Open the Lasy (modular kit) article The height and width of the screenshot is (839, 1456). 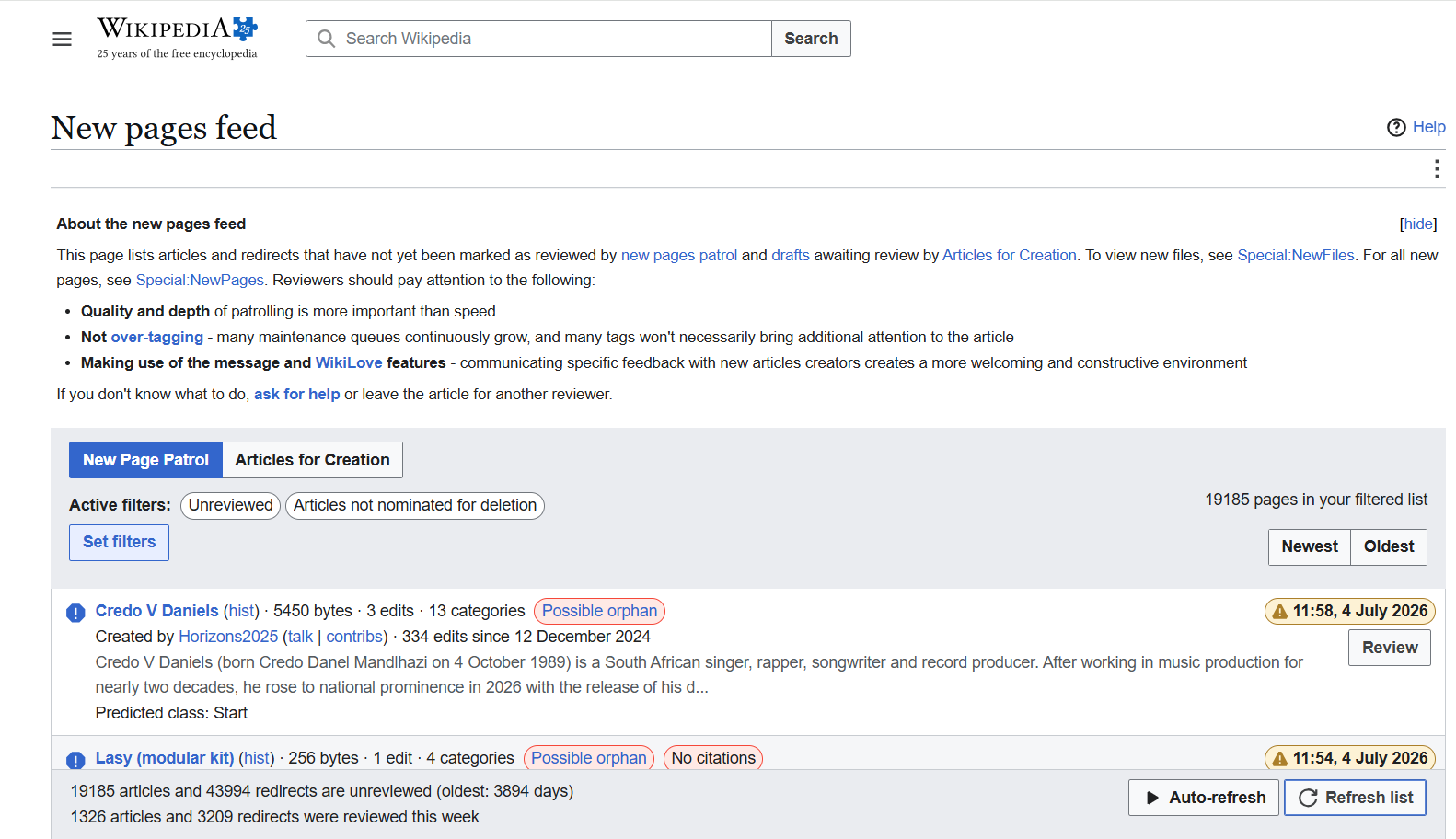pyautogui.click(x=165, y=758)
